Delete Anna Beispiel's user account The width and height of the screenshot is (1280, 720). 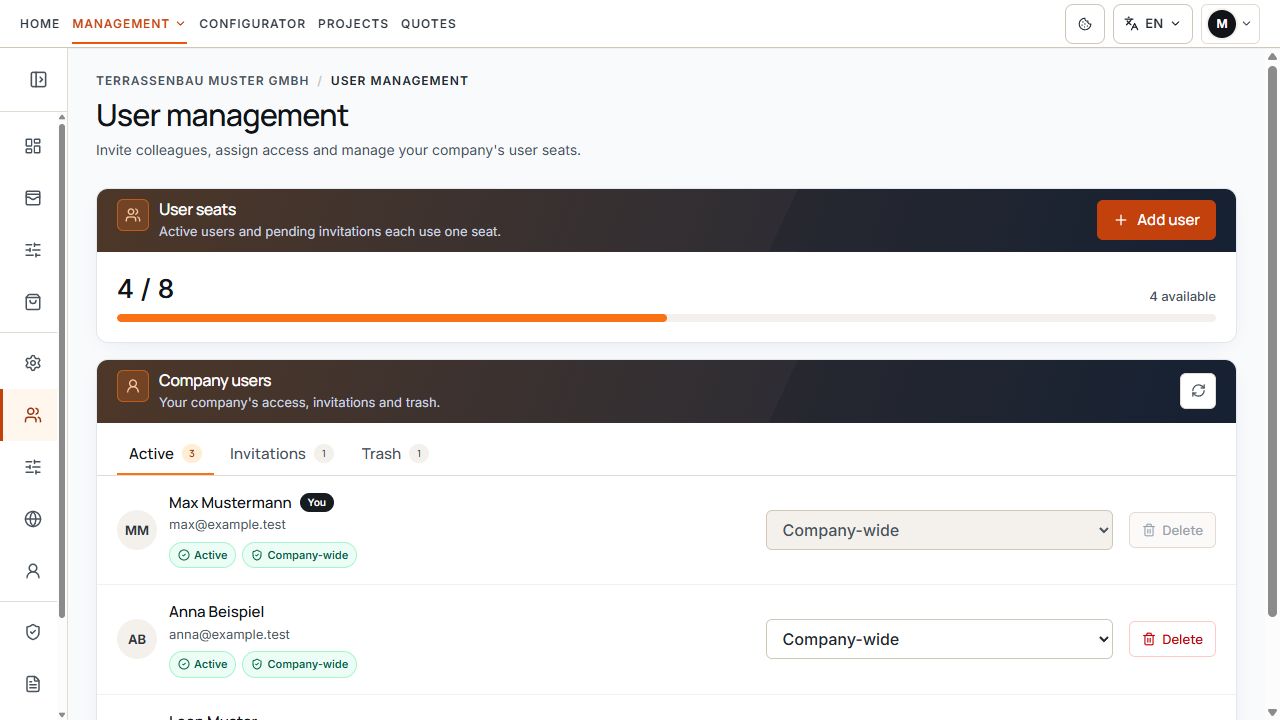tap(1172, 639)
